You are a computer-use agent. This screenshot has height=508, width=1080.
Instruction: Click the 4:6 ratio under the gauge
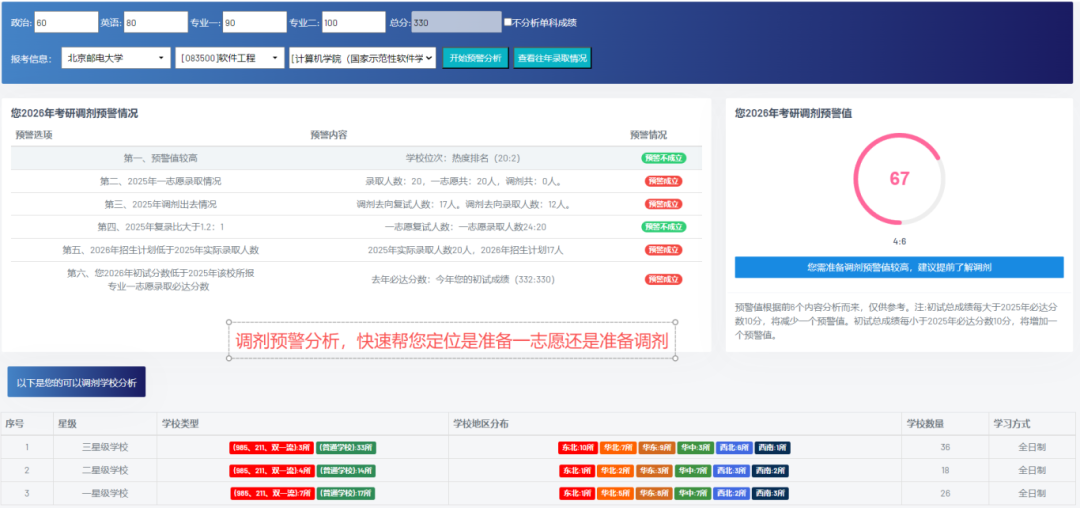[x=899, y=242]
